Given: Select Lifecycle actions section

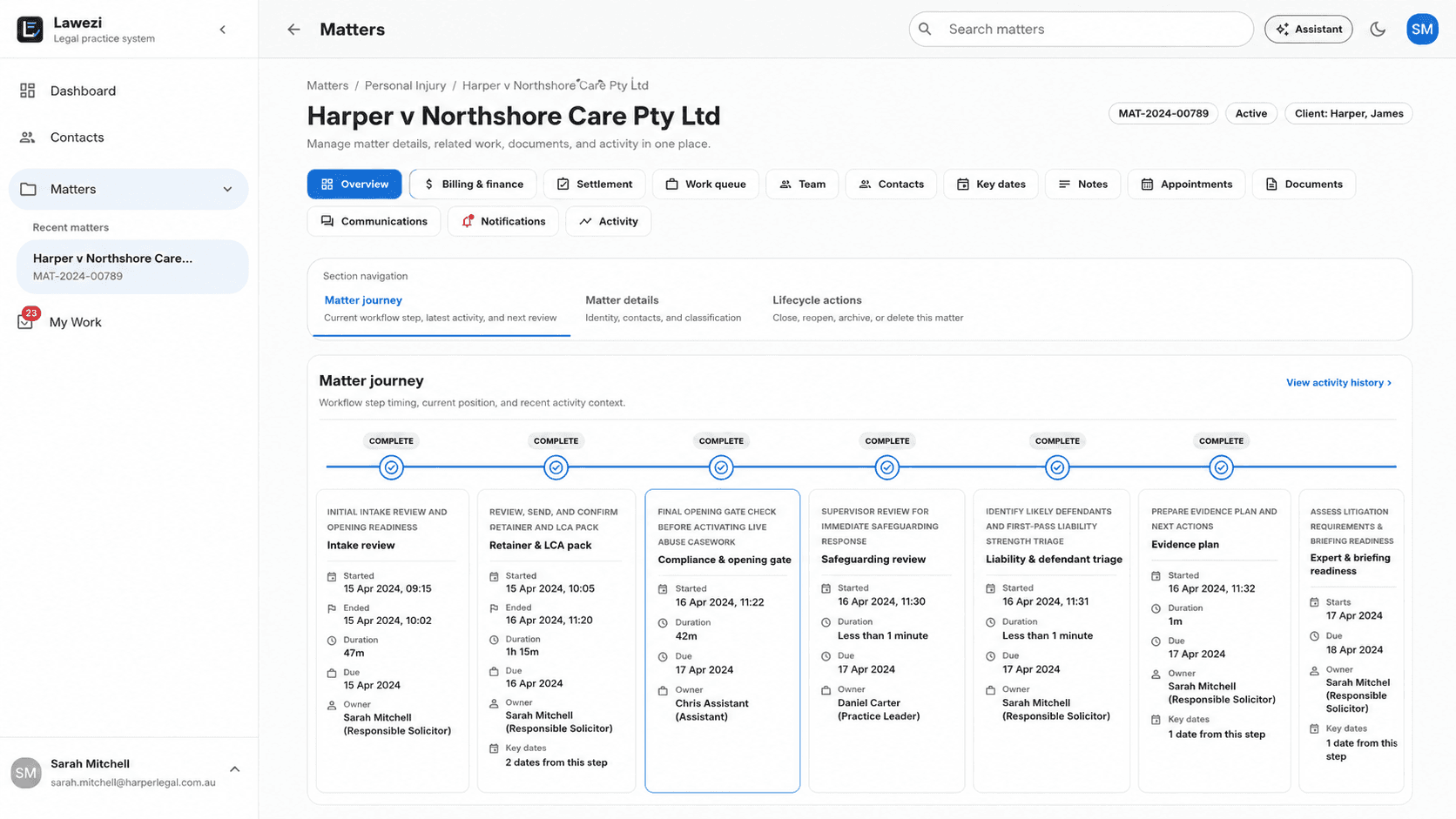Looking at the screenshot, I should tap(867, 308).
